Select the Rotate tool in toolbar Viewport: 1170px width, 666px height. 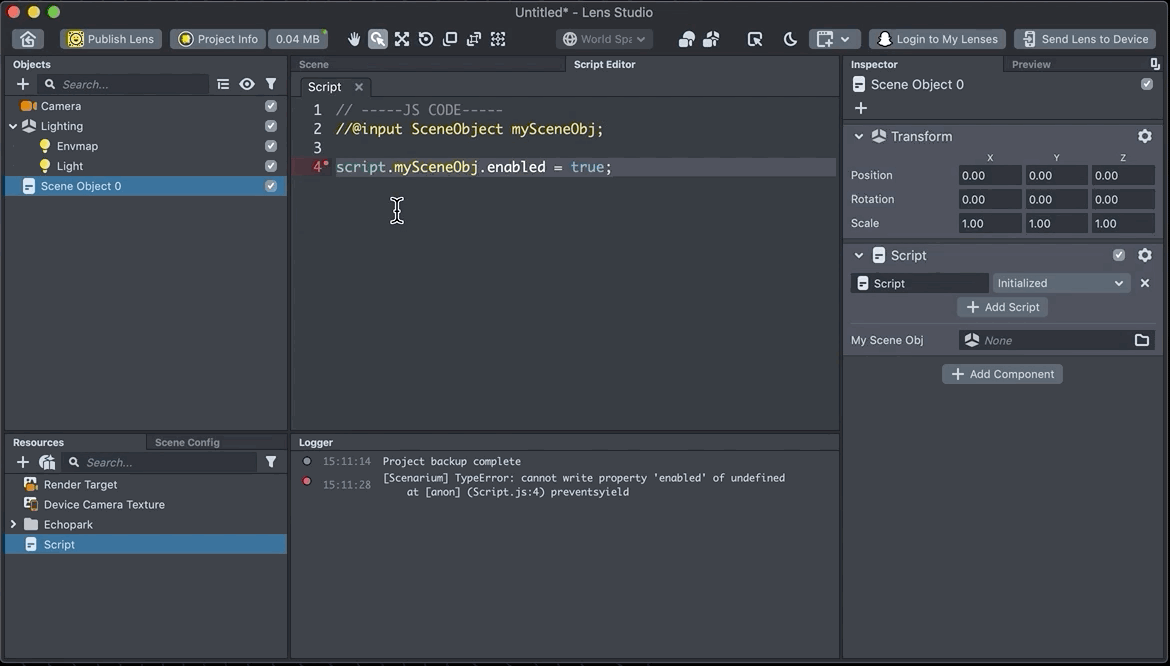pyautogui.click(x=426, y=39)
